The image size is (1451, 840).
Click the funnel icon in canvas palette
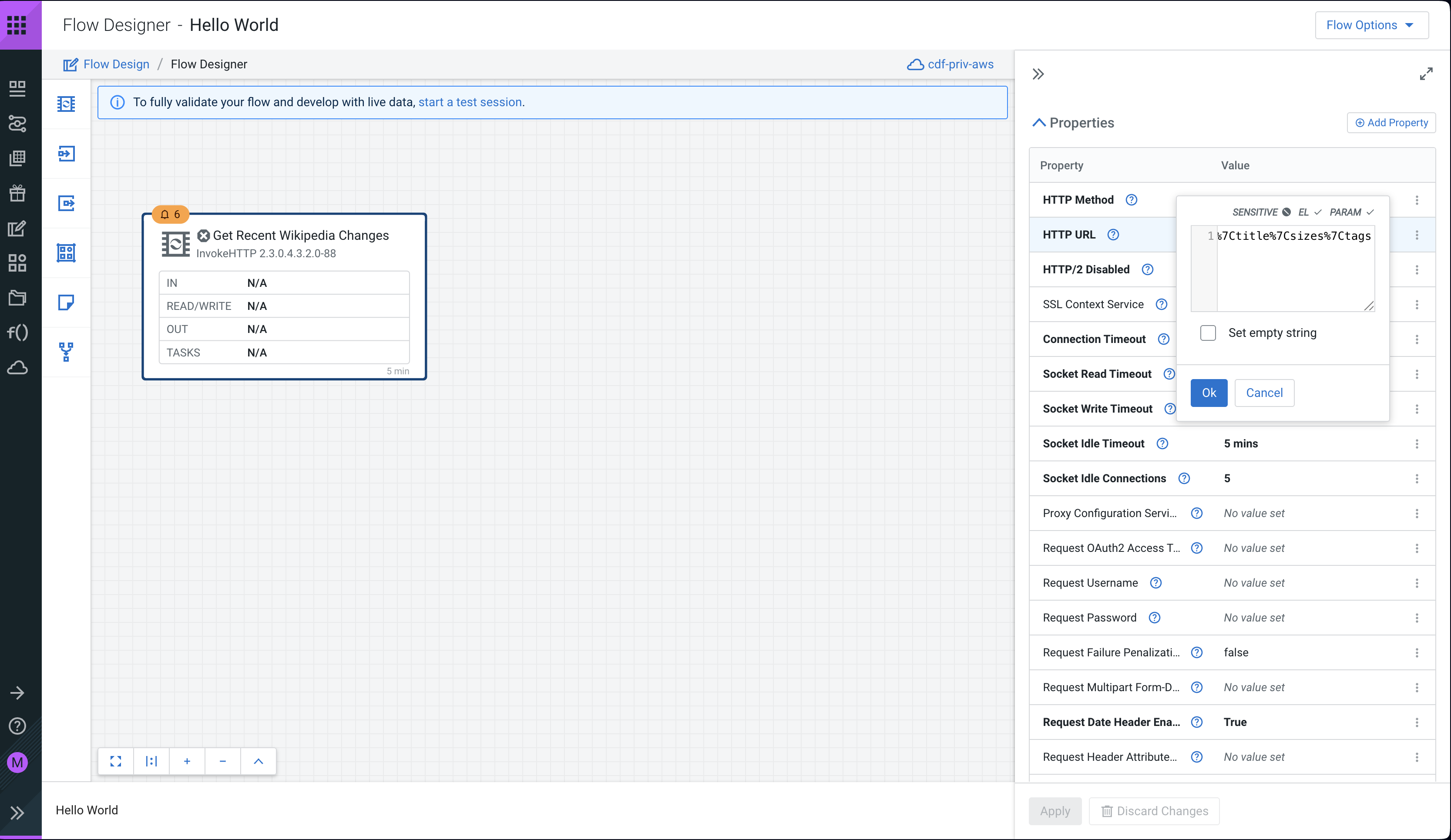[66, 351]
